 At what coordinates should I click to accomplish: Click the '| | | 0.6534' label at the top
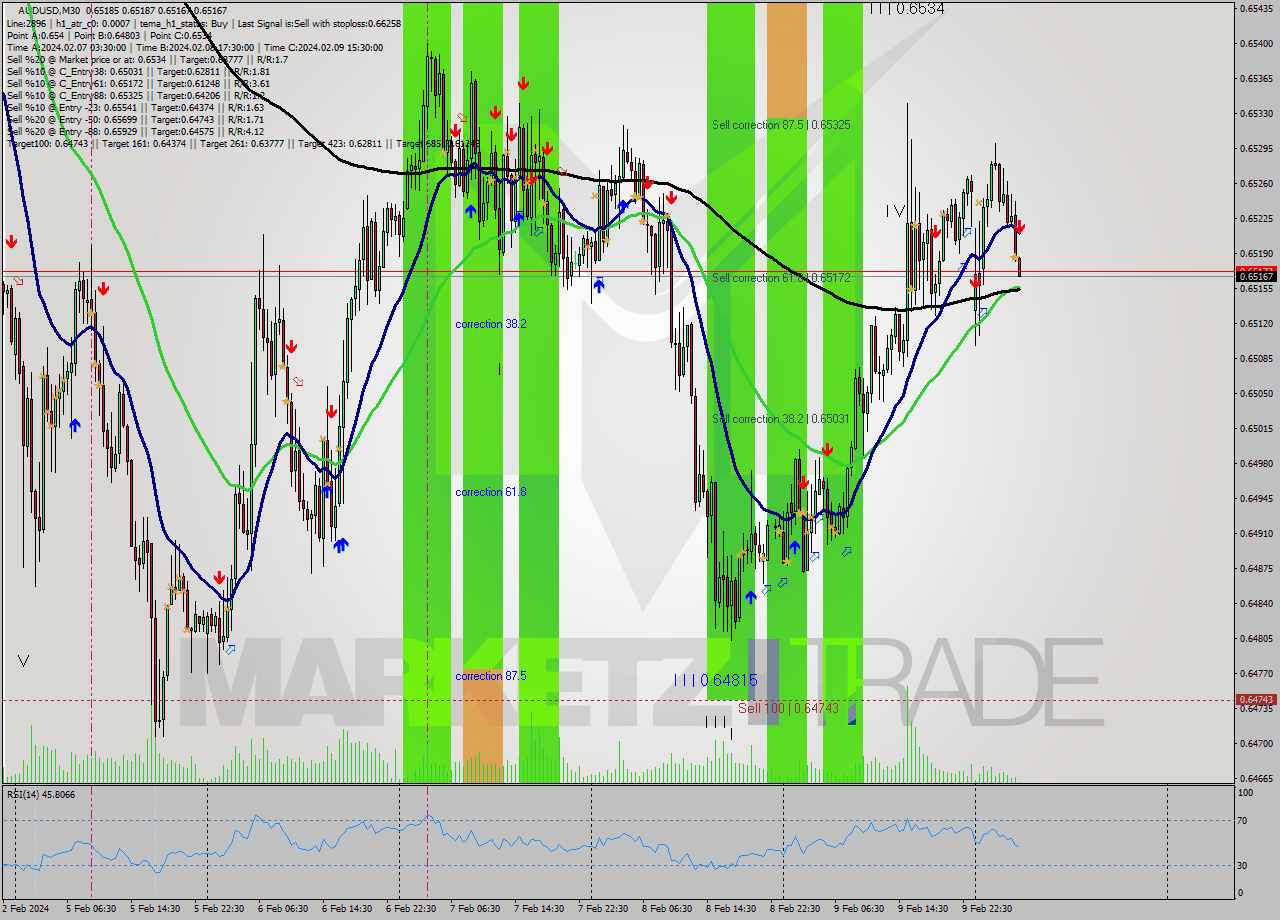tap(906, 8)
